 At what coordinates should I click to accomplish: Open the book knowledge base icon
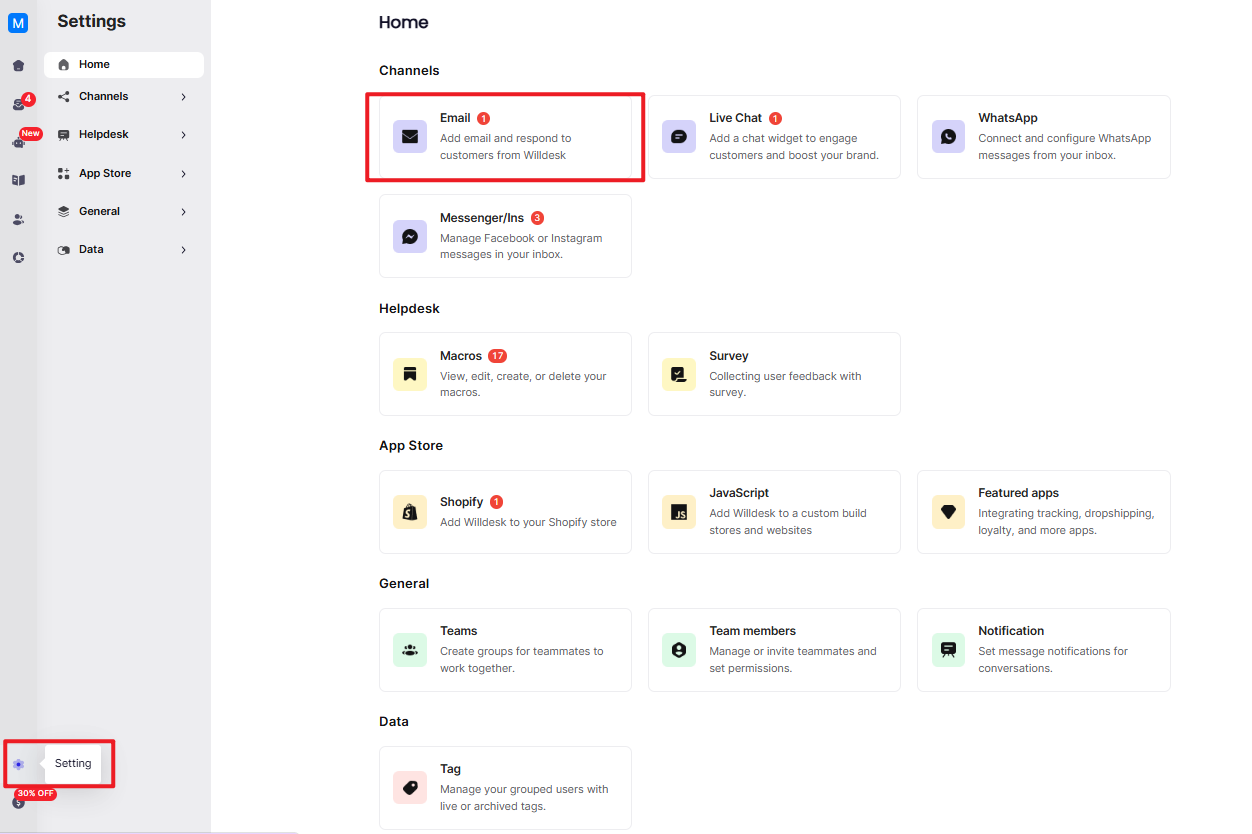pos(18,181)
